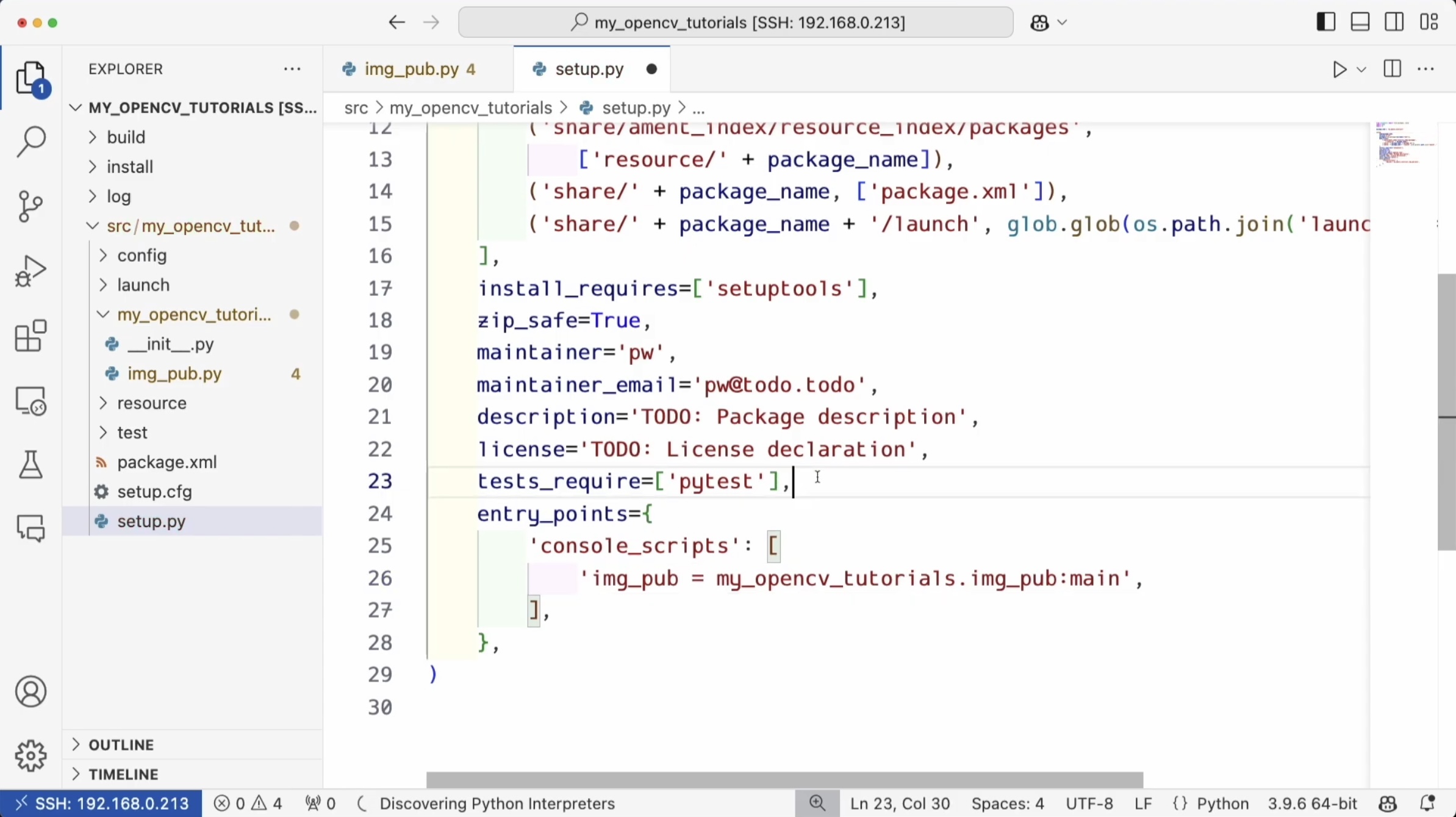Open Run and Debug view icon
The image size is (1456, 817).
(x=30, y=271)
